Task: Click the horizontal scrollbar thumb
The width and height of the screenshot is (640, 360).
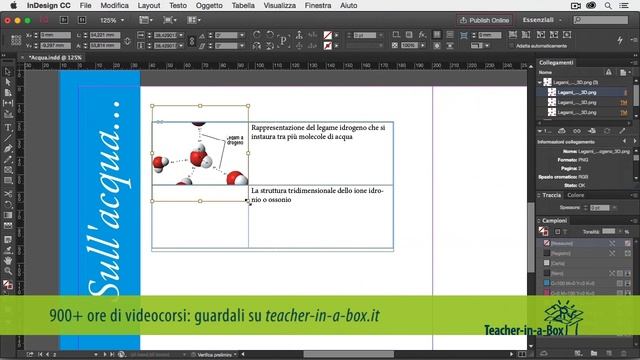Action: (x=349, y=354)
